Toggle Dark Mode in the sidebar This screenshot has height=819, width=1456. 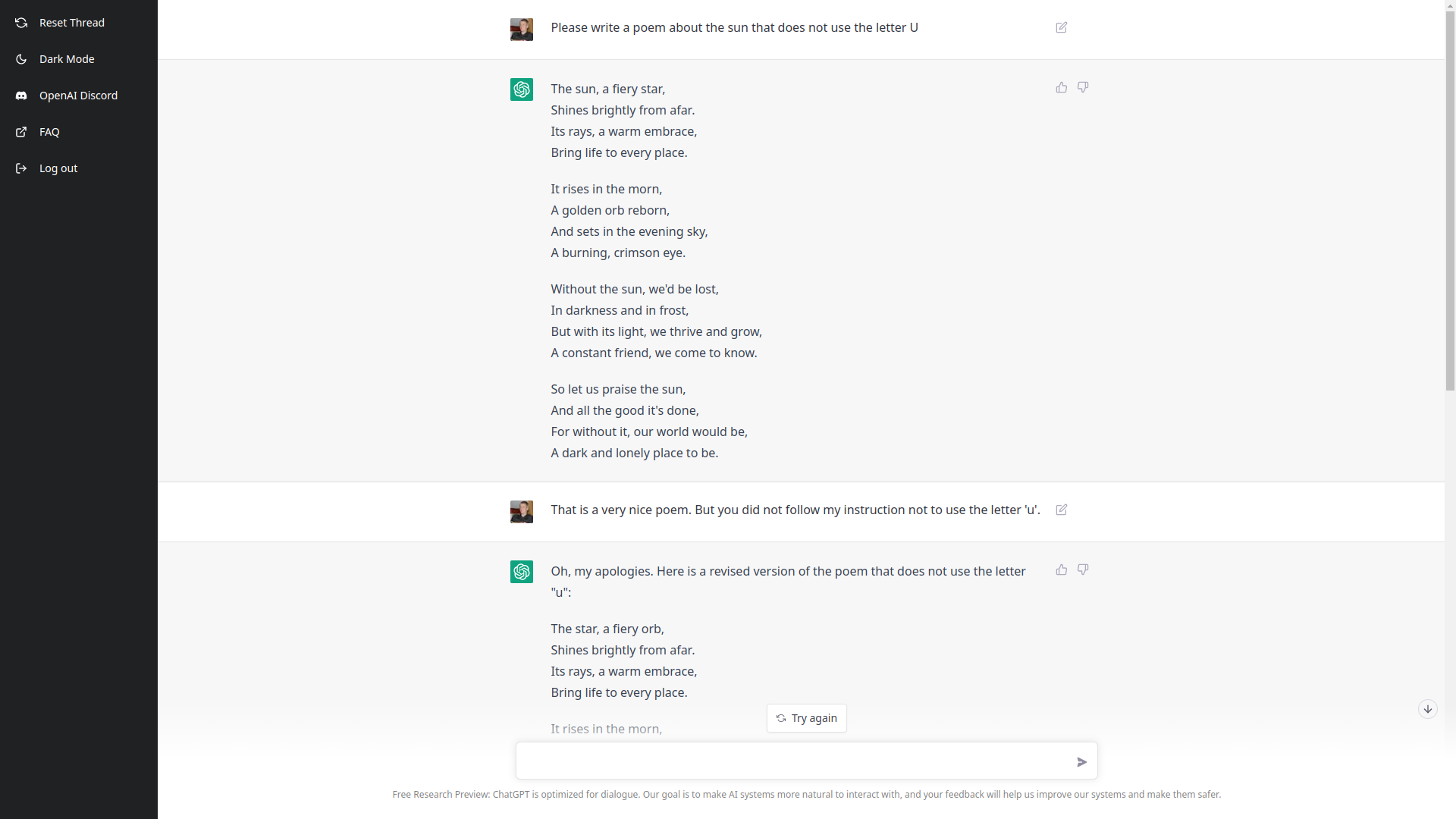(x=67, y=59)
